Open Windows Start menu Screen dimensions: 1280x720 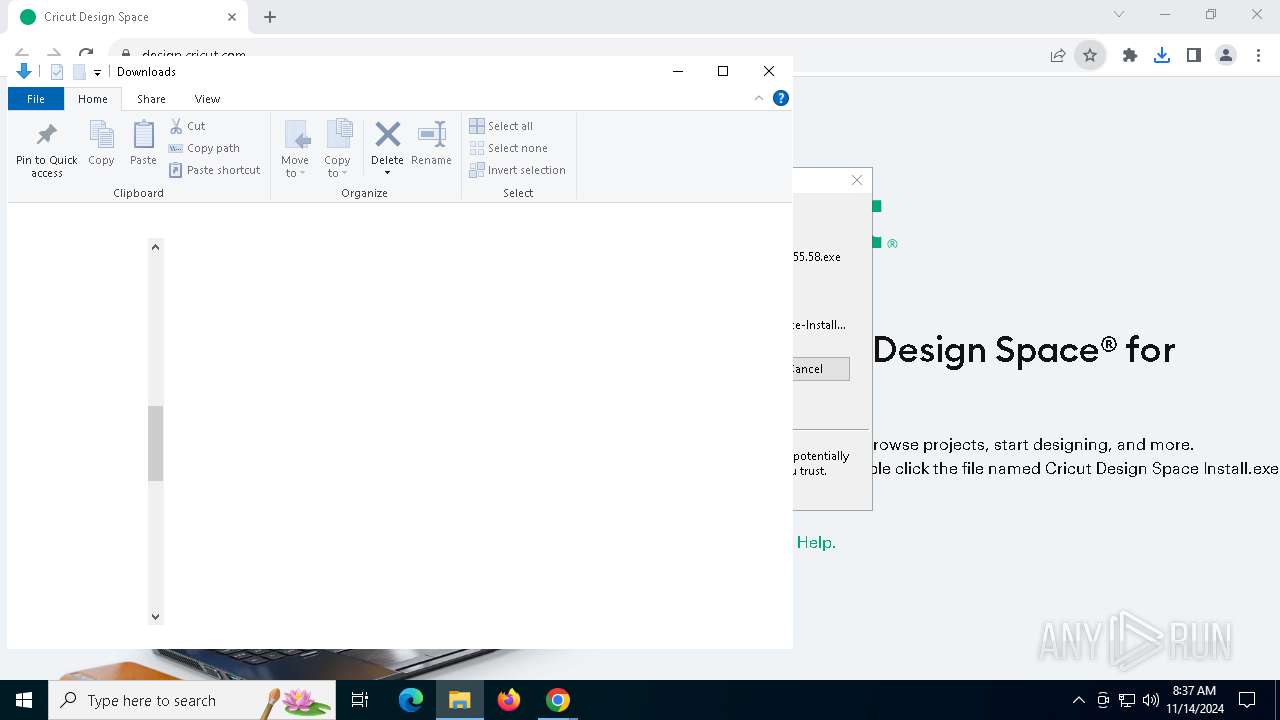pos(24,700)
